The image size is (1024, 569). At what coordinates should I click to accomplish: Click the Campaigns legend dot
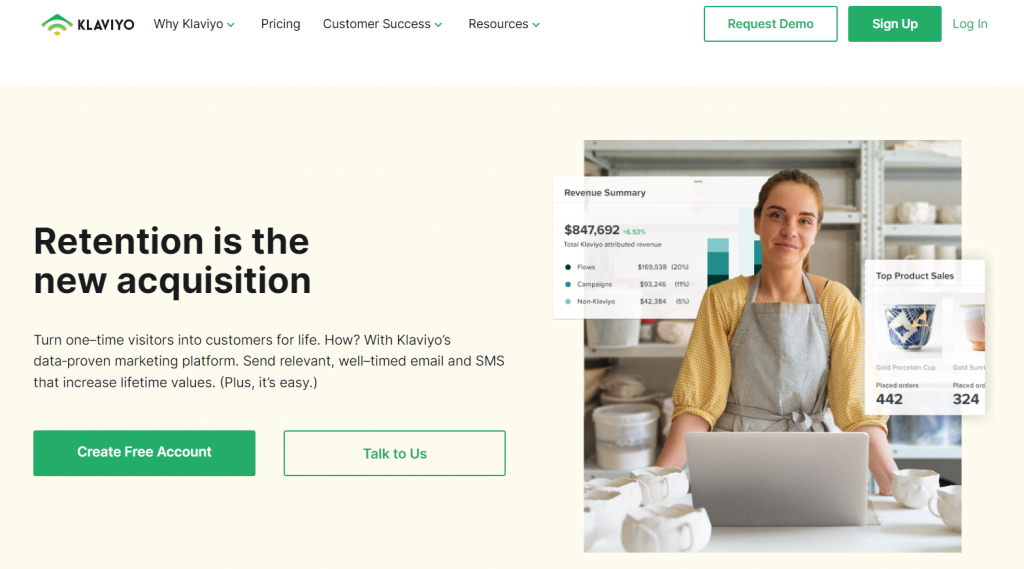click(x=568, y=284)
